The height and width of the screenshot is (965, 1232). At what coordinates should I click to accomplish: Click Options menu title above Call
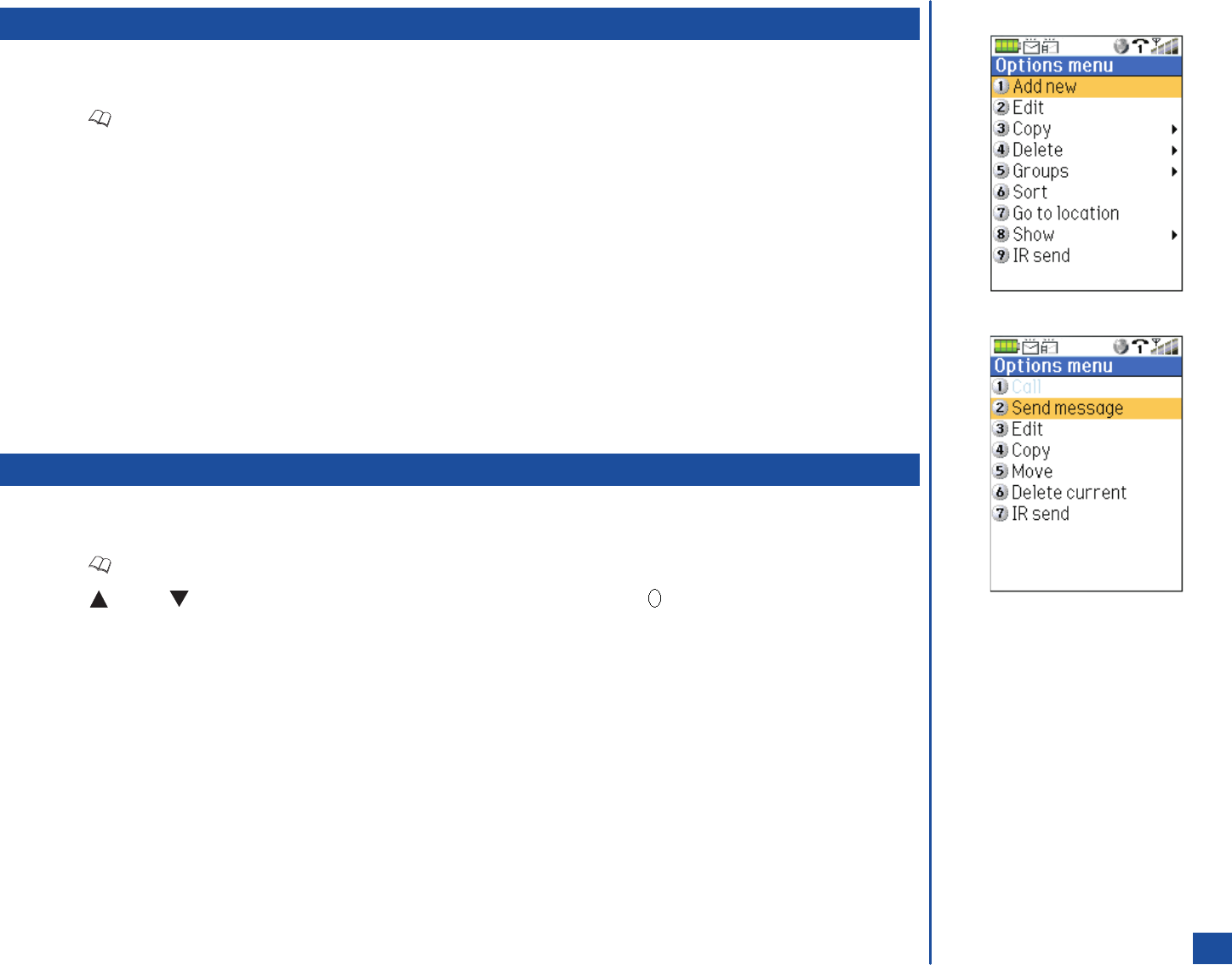[1053, 367]
